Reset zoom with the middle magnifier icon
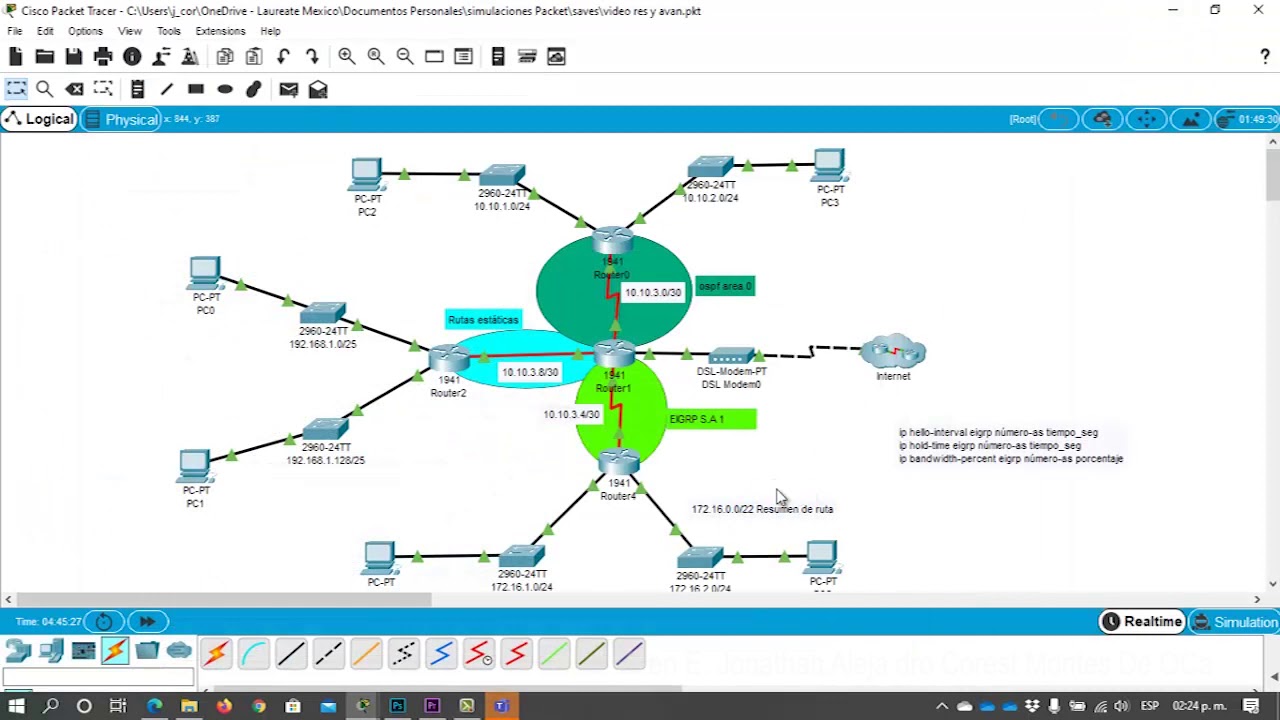 [x=376, y=57]
